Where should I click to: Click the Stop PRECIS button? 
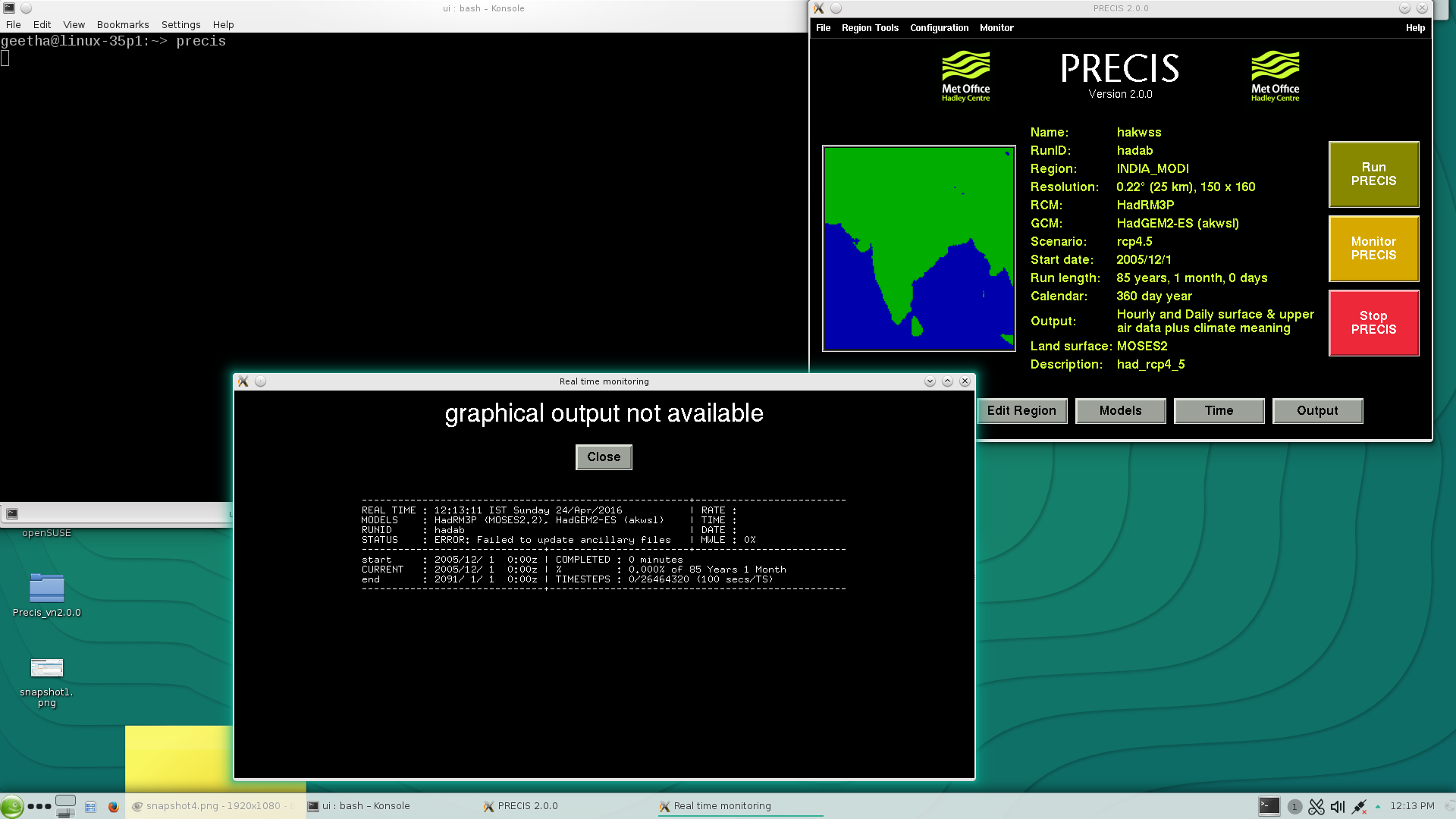coord(1373,323)
